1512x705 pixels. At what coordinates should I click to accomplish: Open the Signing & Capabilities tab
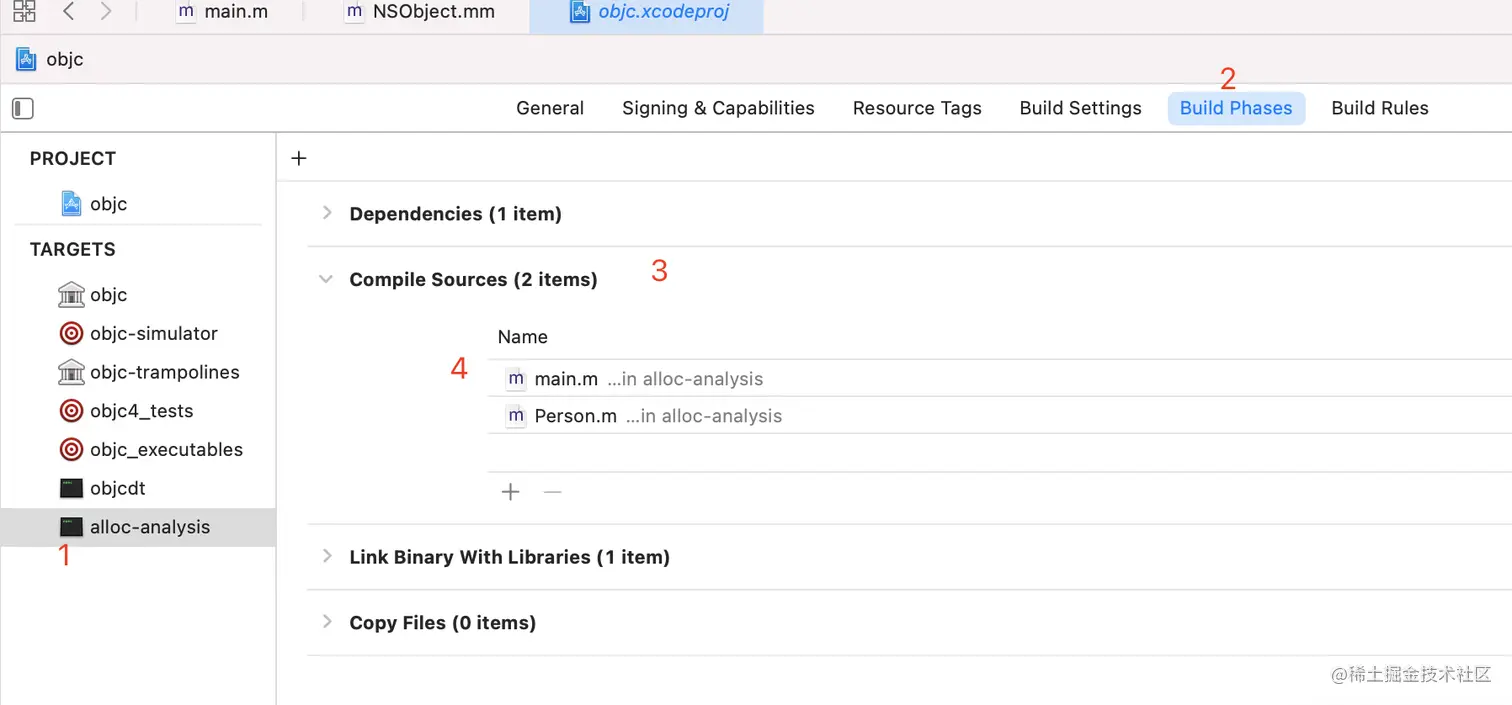pos(718,108)
